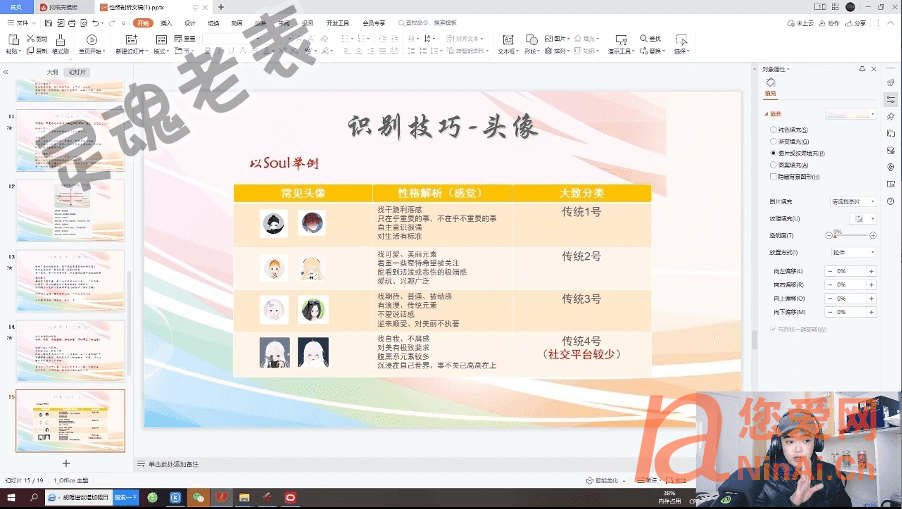Collapse the Fill section triangle
902x509 pixels.
tap(766, 114)
